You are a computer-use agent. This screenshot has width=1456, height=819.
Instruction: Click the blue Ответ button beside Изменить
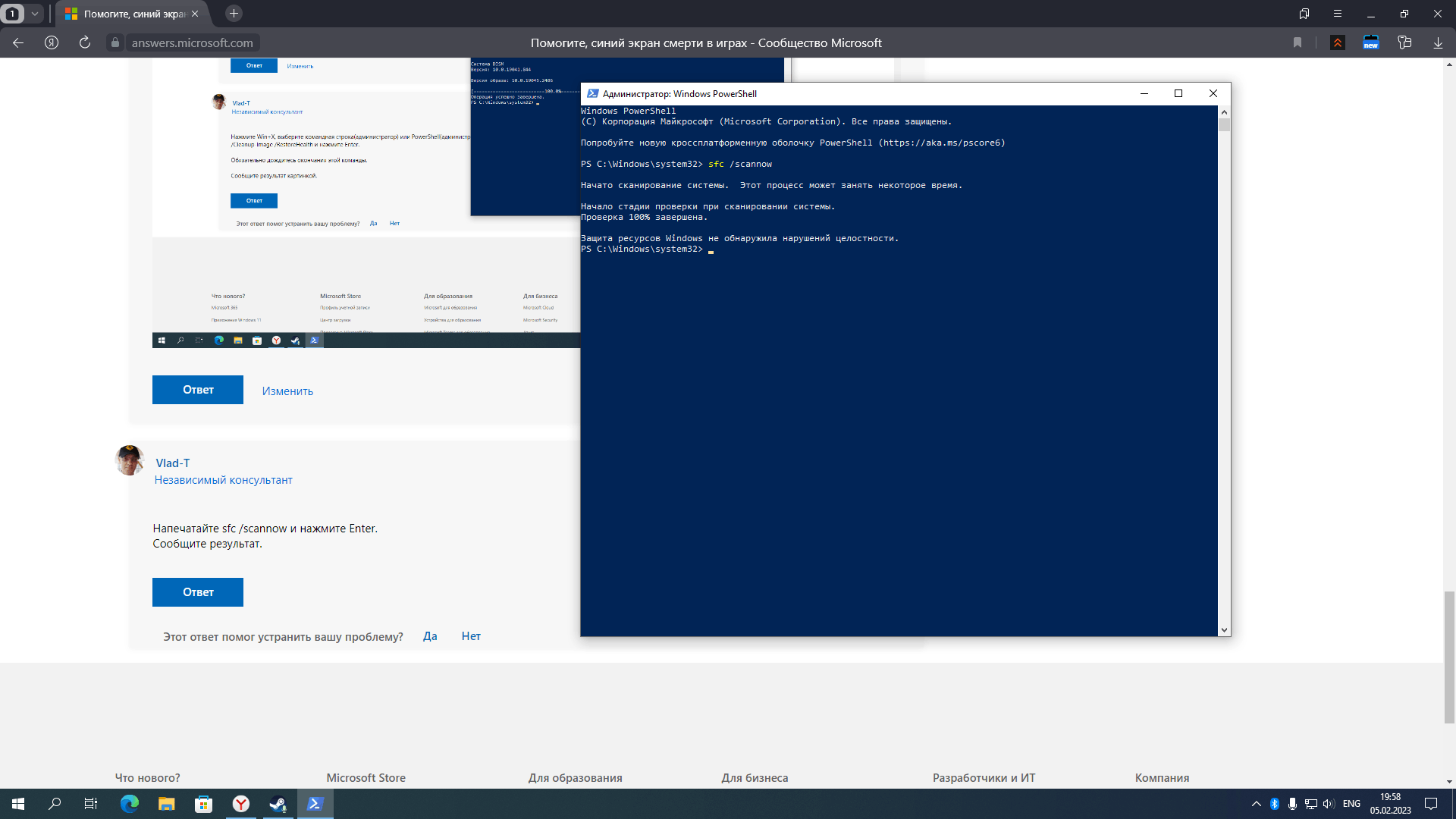tap(198, 390)
